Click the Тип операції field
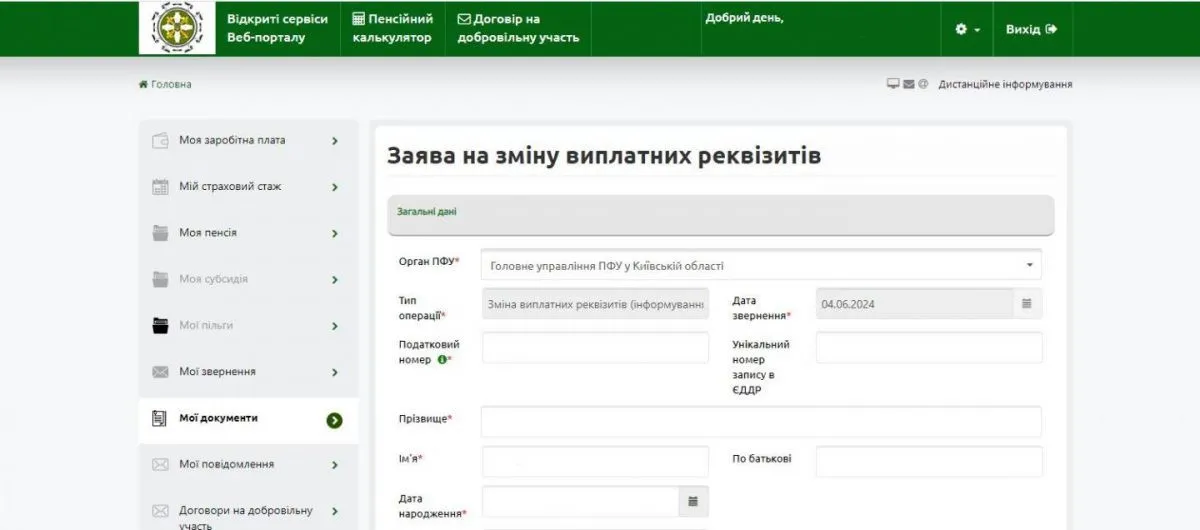The width and height of the screenshot is (1200, 530). (596, 303)
